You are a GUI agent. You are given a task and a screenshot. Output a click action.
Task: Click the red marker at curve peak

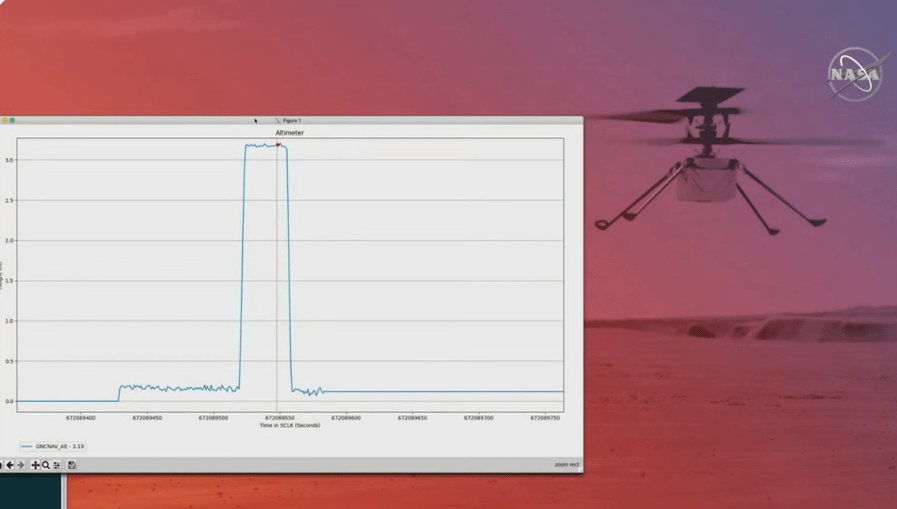(x=278, y=145)
